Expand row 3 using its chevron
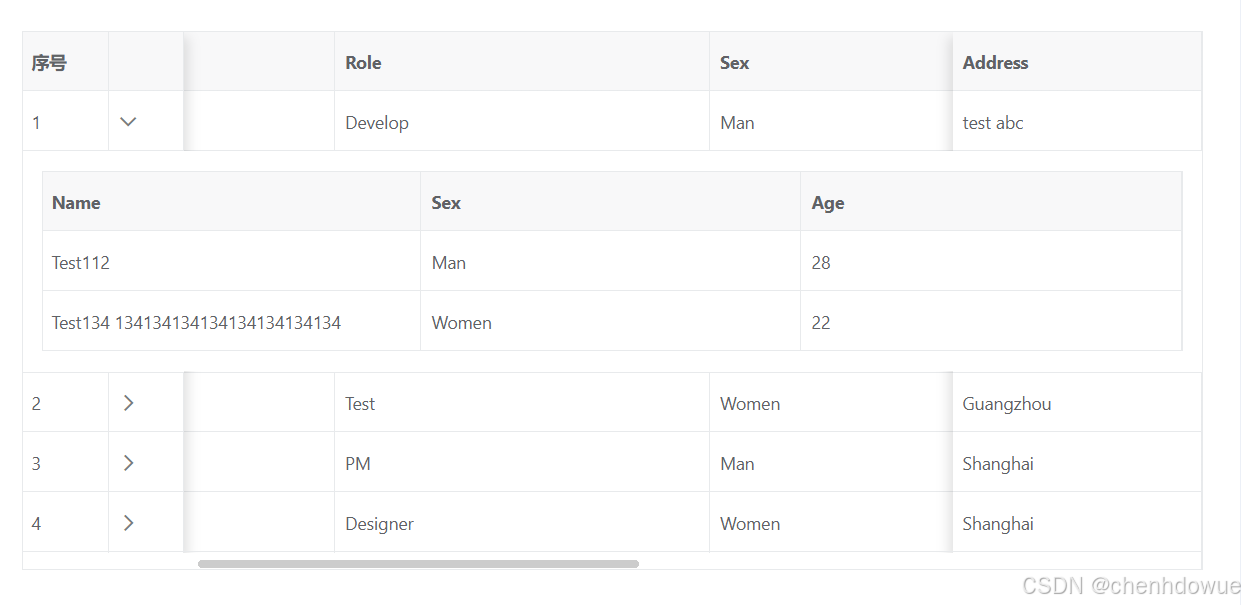This screenshot has width=1245, height=605. click(128, 463)
